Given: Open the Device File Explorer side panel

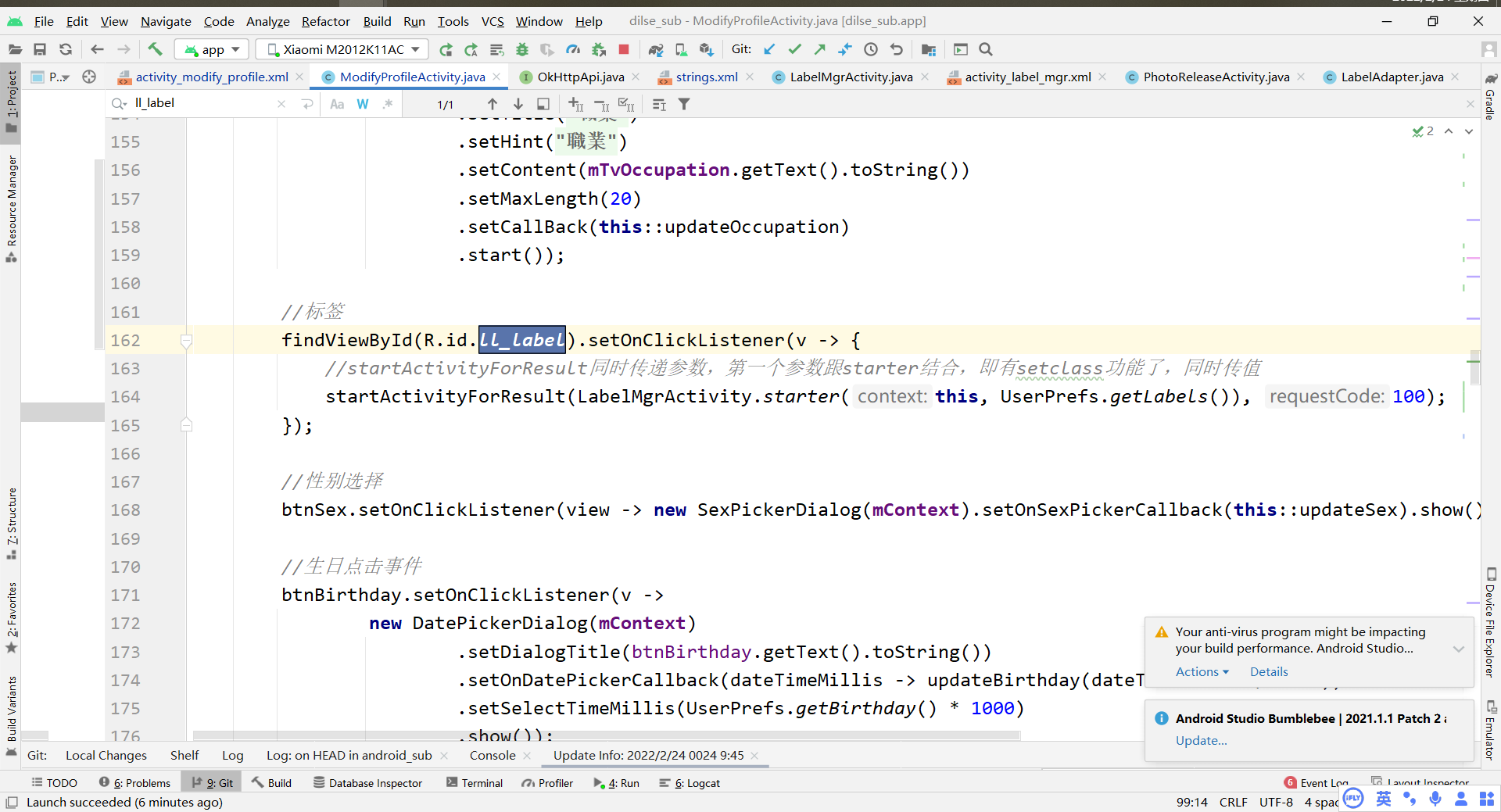Looking at the screenshot, I should pos(1490,623).
